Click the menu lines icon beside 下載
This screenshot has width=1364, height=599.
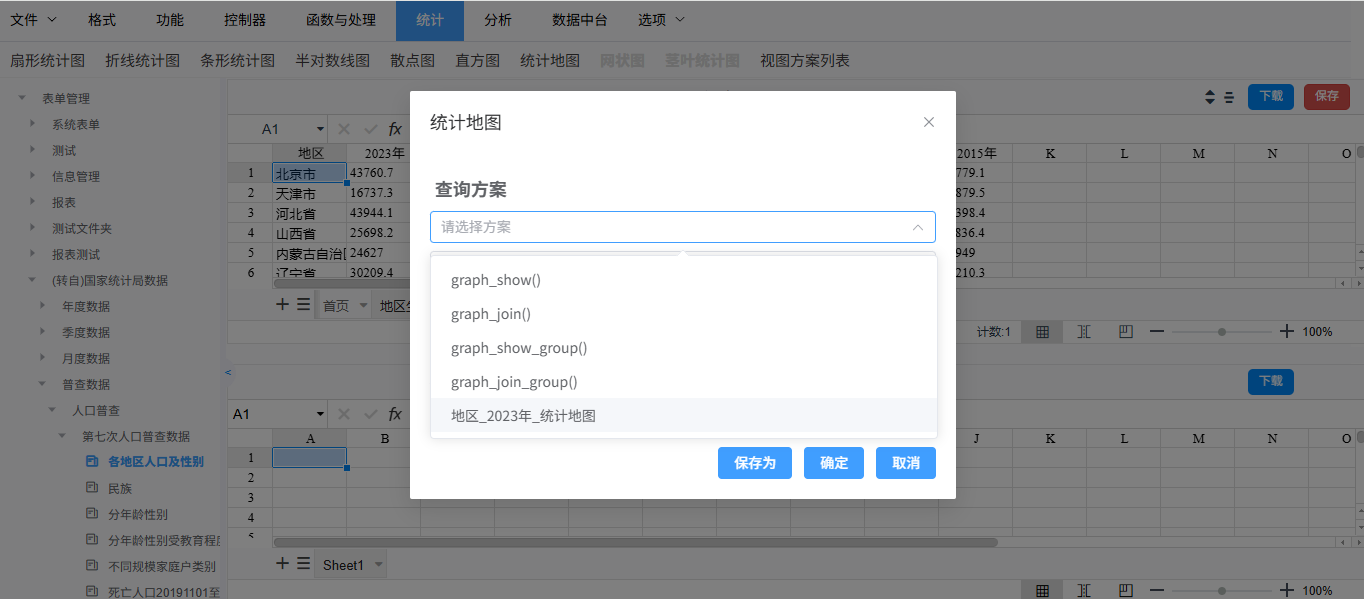point(1228,97)
